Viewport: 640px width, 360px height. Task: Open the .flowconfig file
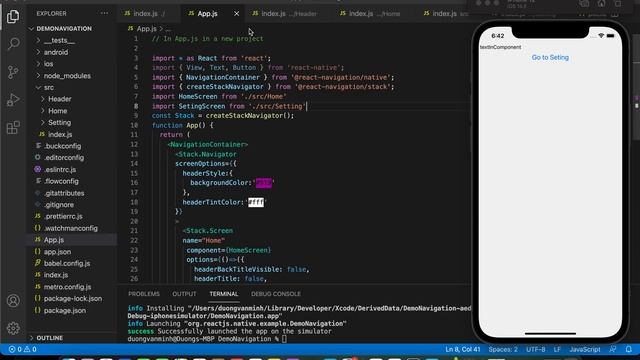coord(61,181)
